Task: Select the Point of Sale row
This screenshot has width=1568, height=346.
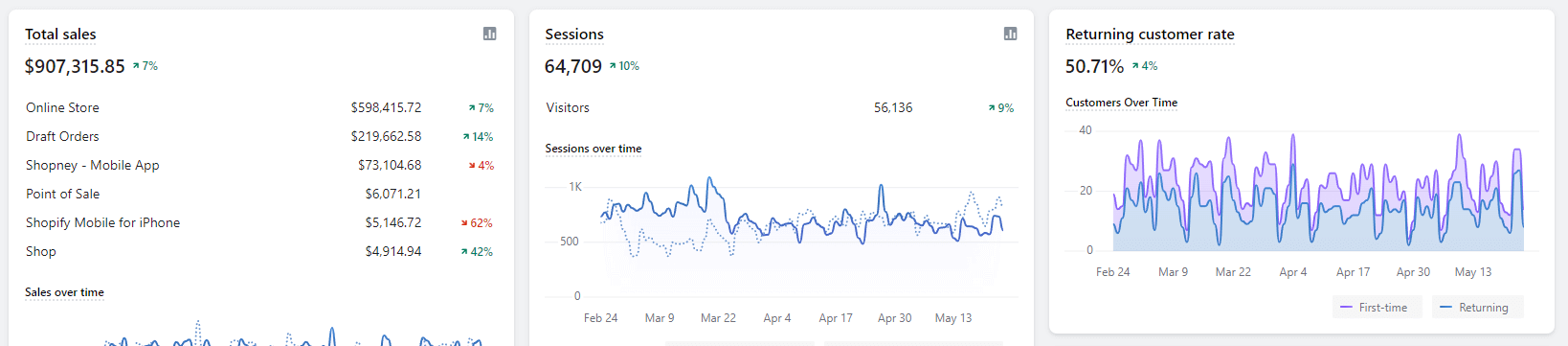Action: click(x=260, y=194)
